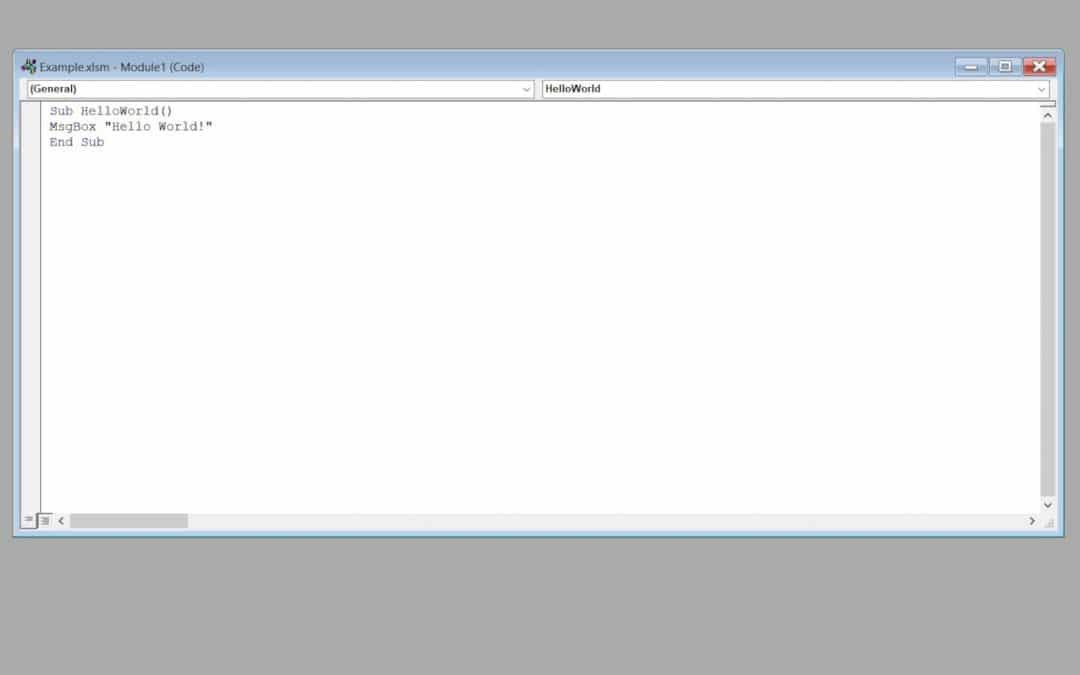
Task: Place cursor in the MsgBox "Hello World!" line
Action: (130, 126)
